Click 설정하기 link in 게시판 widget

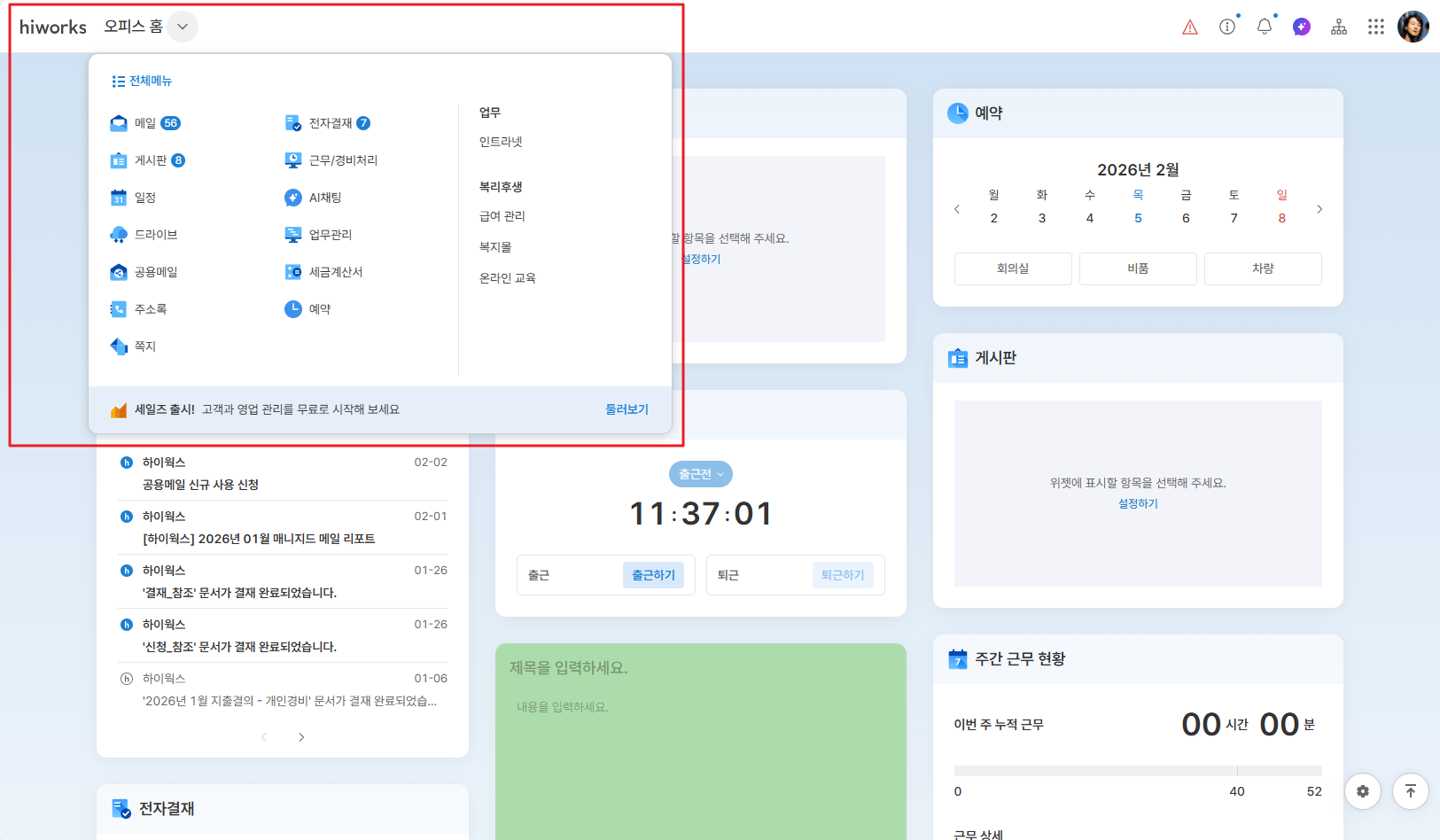(x=1138, y=503)
